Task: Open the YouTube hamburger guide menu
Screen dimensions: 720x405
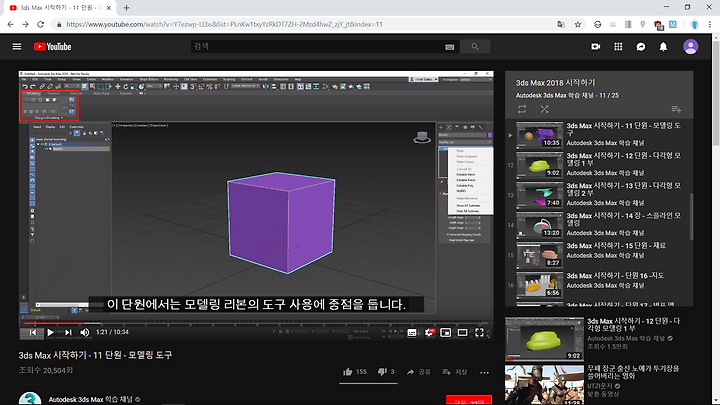Action: click(17, 46)
